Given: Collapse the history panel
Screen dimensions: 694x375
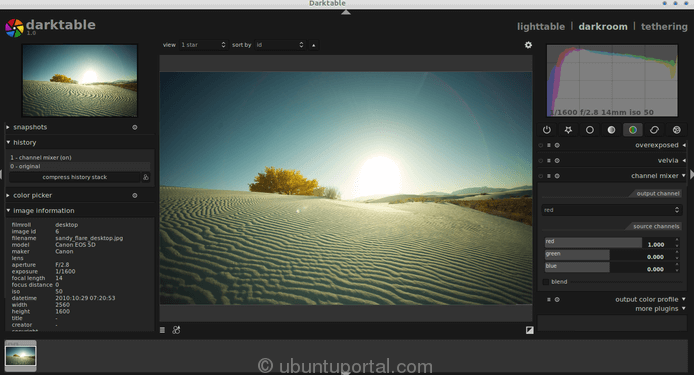Looking at the screenshot, I should 8,143.
